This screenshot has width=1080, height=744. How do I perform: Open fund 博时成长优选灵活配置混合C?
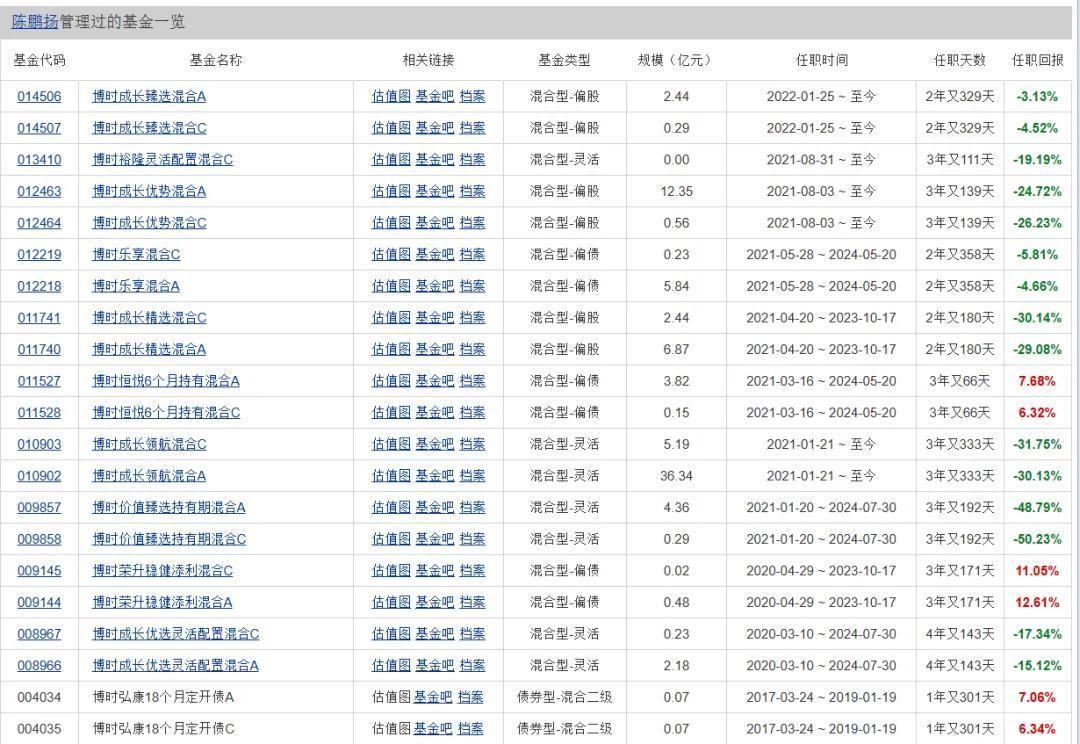(176, 634)
